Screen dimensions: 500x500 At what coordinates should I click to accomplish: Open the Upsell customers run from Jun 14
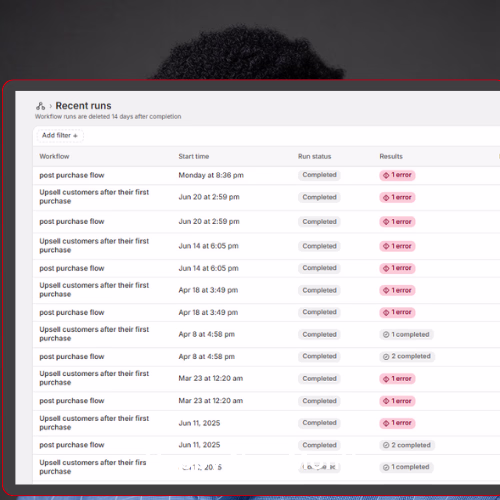pyautogui.click(x=94, y=246)
